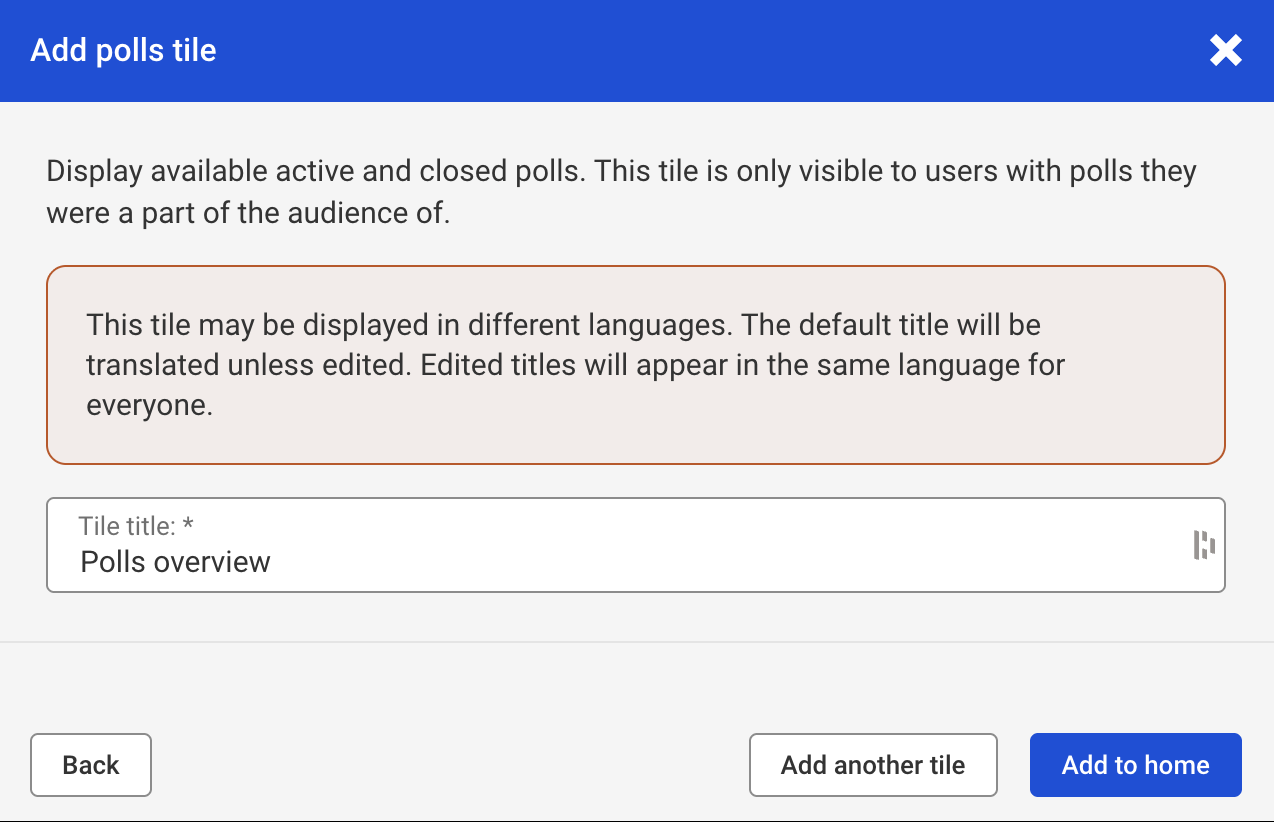Click the divider line above the footer buttons
The height and width of the screenshot is (822, 1274).
click(x=636, y=641)
